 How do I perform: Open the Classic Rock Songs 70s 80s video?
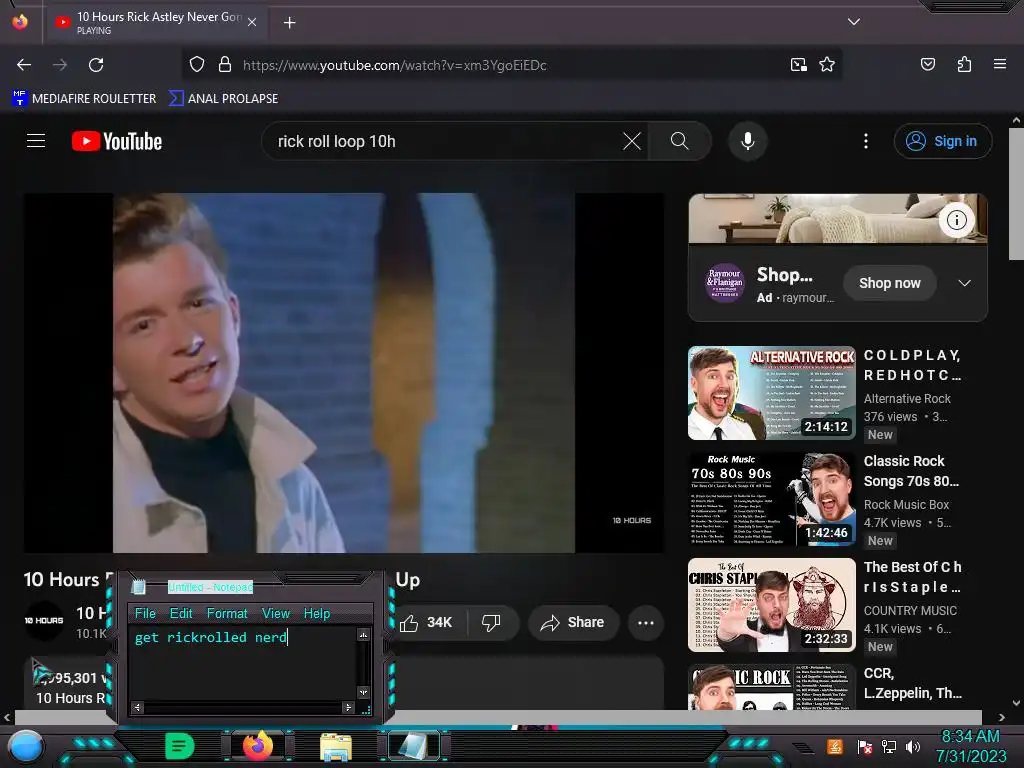[x=911, y=471]
